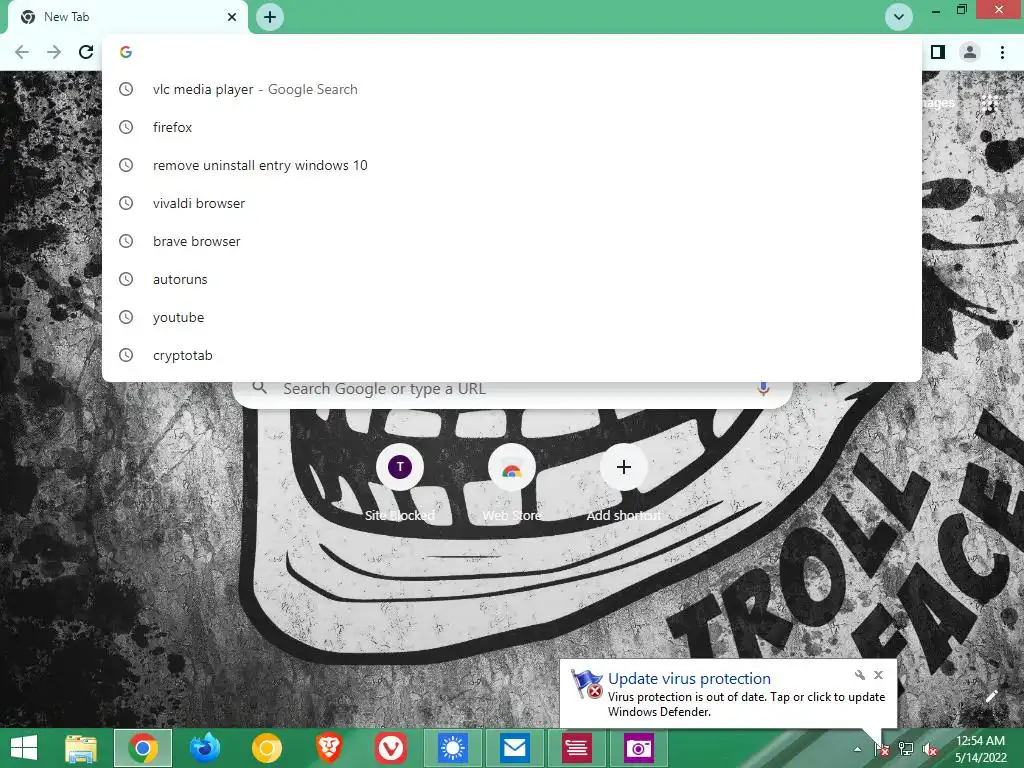Choose suggestion remove uninstall entry windows 10
The height and width of the screenshot is (768, 1024).
click(511, 165)
